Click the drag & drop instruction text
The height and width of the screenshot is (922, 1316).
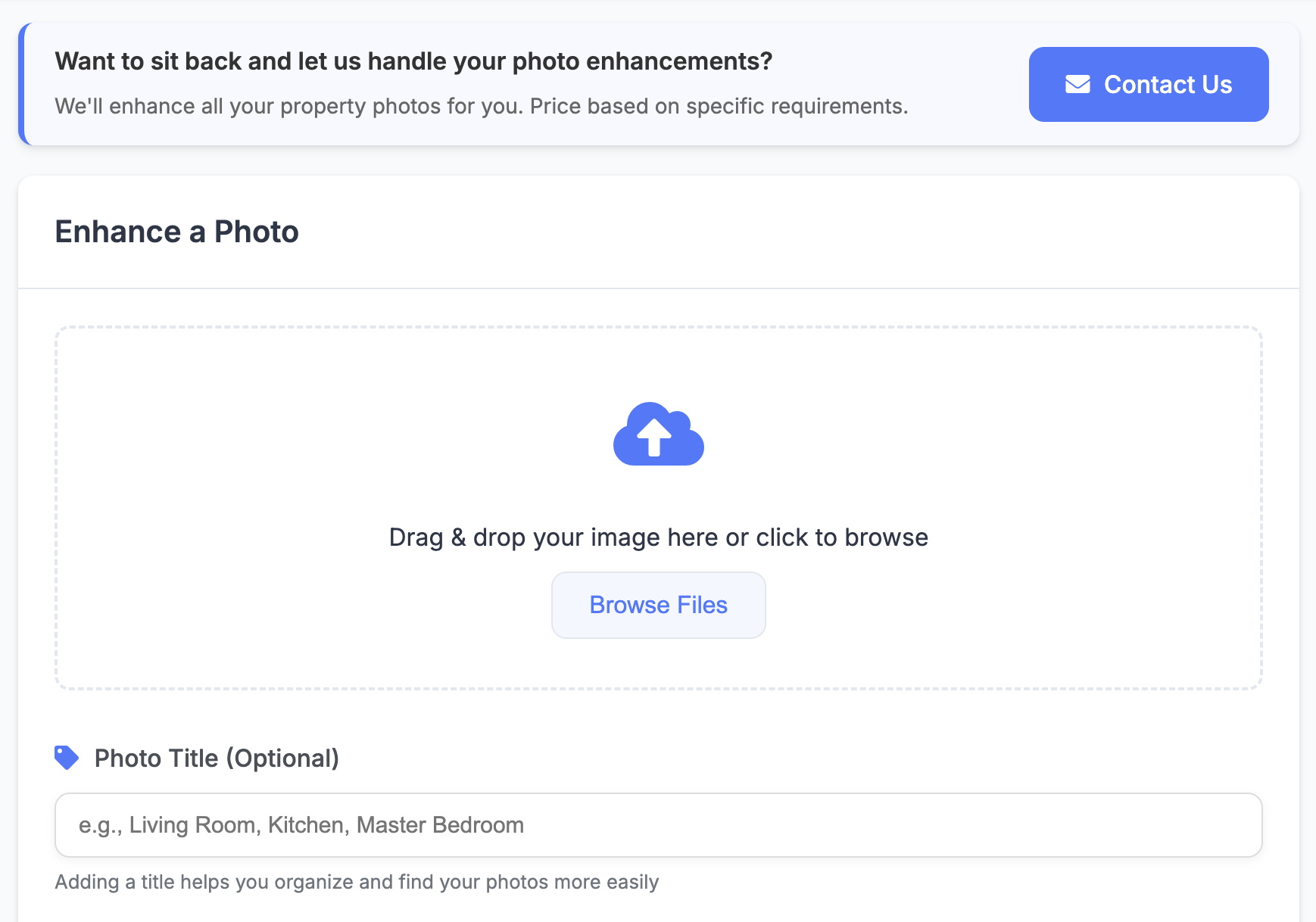pos(659,537)
